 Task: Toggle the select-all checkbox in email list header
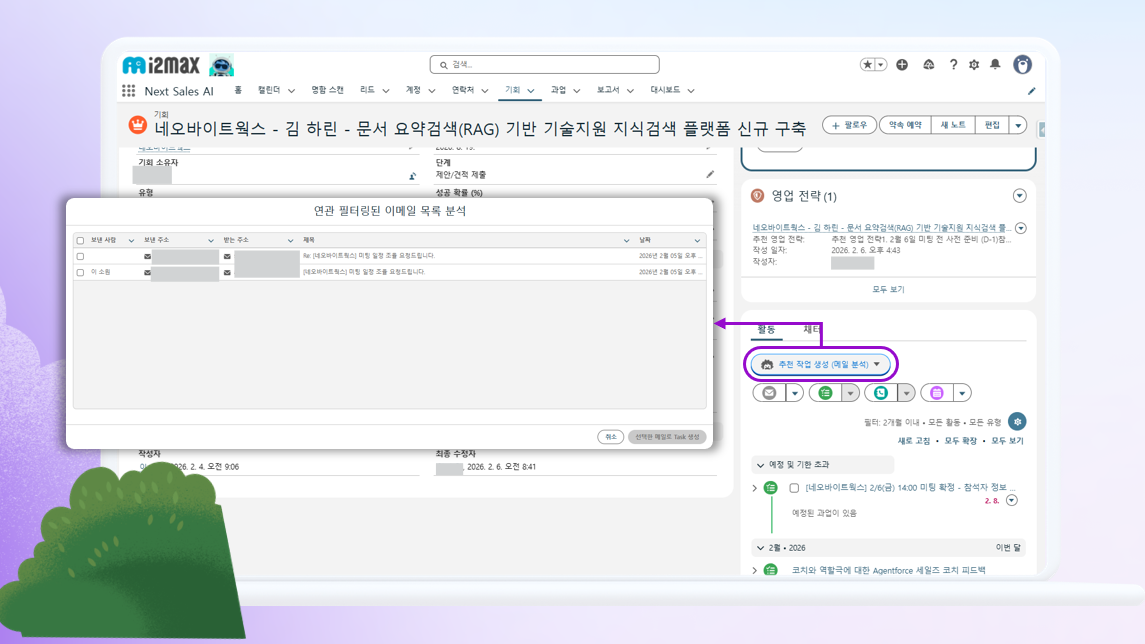(x=80, y=240)
